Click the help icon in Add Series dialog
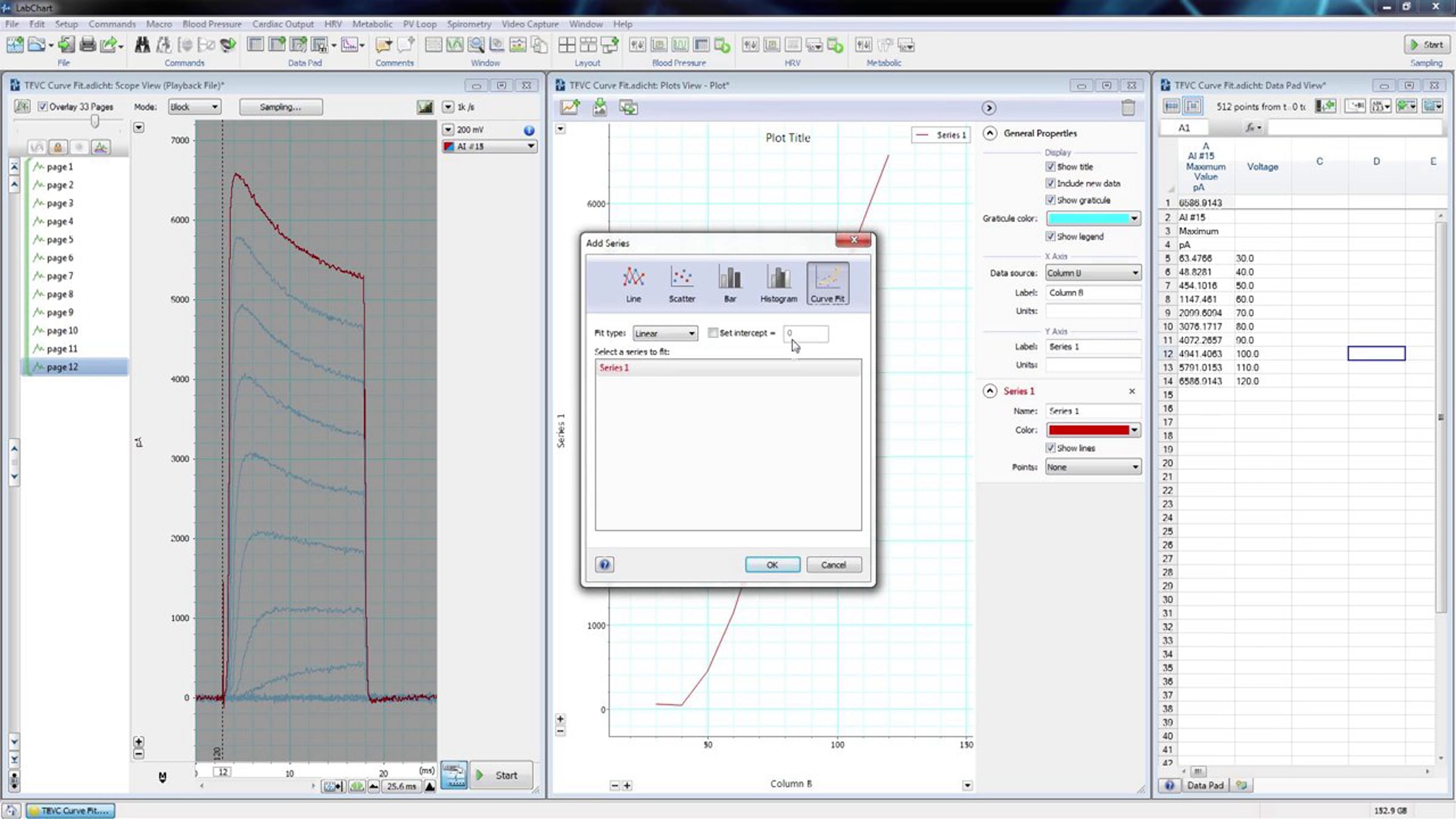The width and height of the screenshot is (1456, 819). coord(604,565)
